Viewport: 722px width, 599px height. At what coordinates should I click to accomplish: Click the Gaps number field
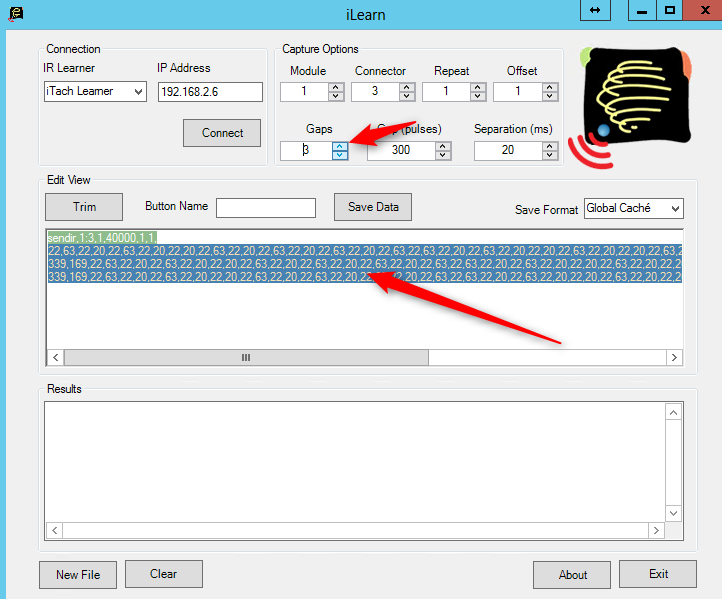[306, 151]
